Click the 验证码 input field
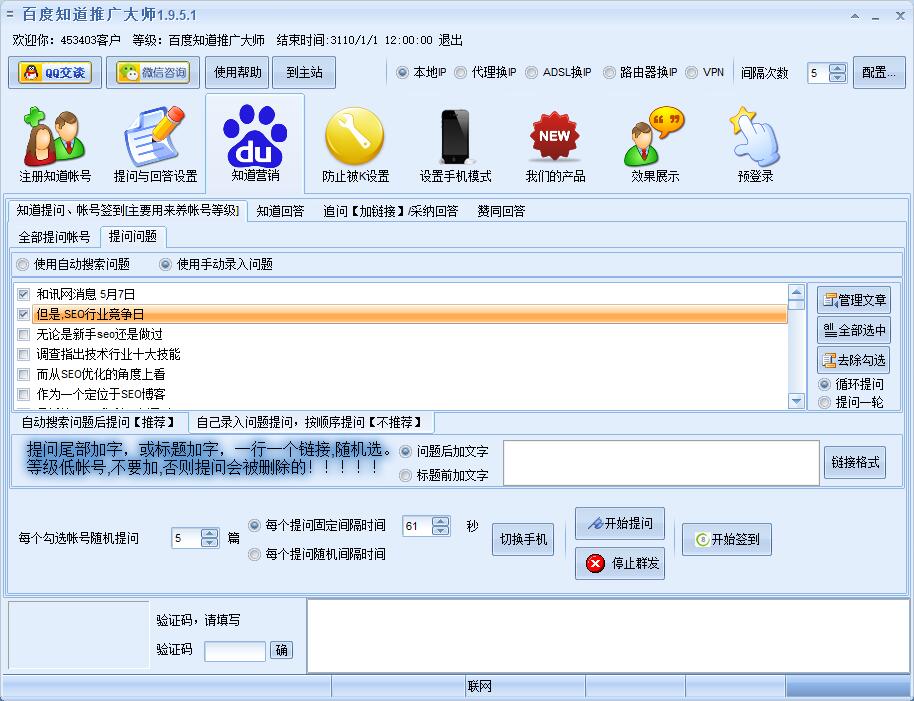 (x=235, y=651)
